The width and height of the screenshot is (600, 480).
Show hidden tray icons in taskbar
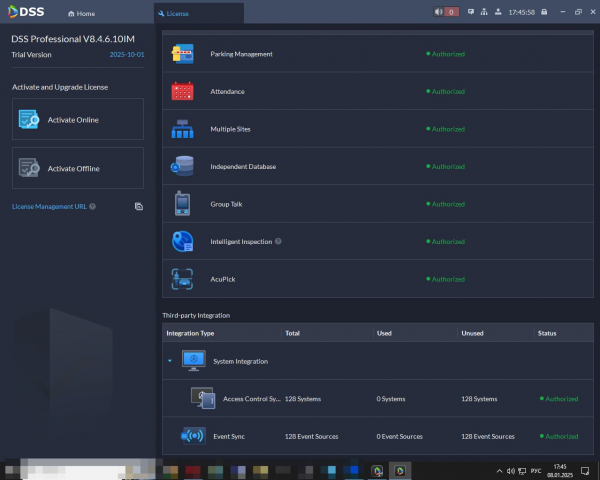tap(499, 471)
